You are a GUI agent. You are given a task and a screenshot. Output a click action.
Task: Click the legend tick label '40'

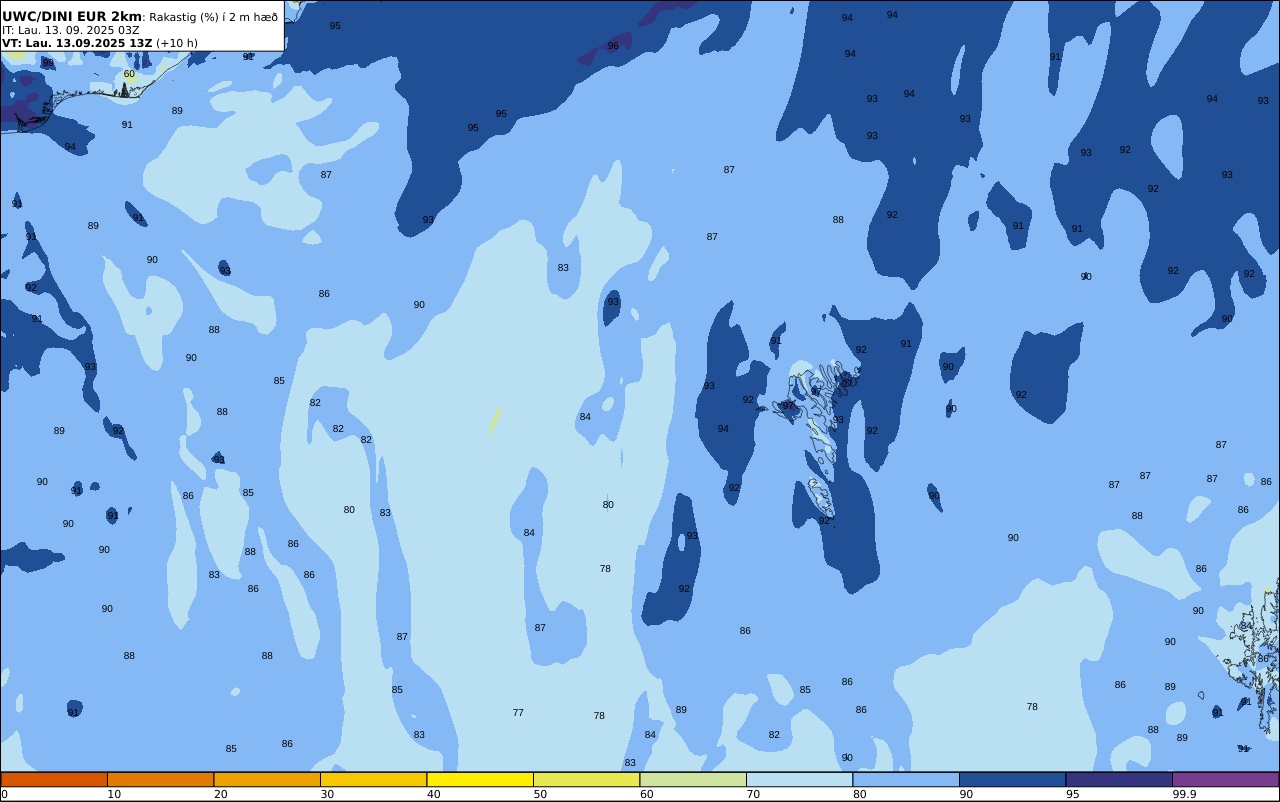click(x=434, y=794)
